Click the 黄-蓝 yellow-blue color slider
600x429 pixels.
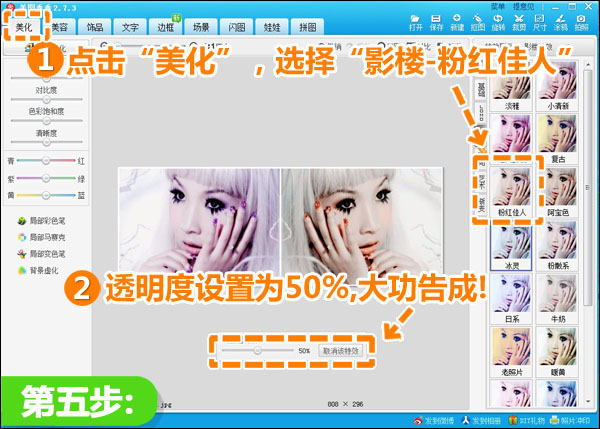(x=46, y=195)
